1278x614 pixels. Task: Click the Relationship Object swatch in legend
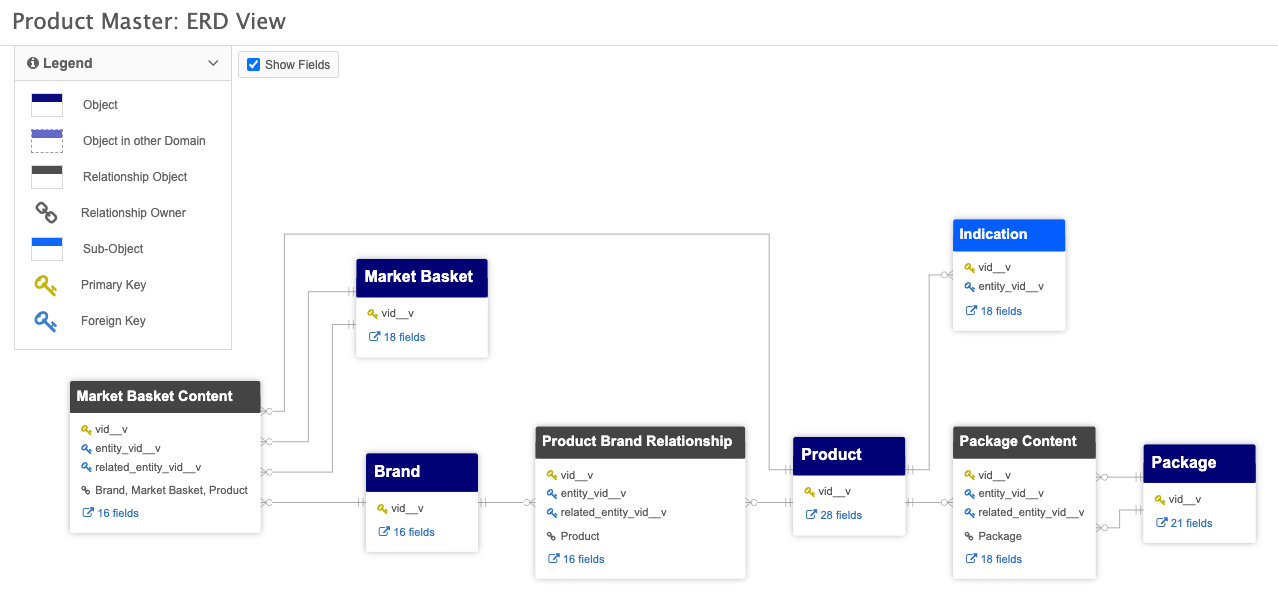click(47, 177)
